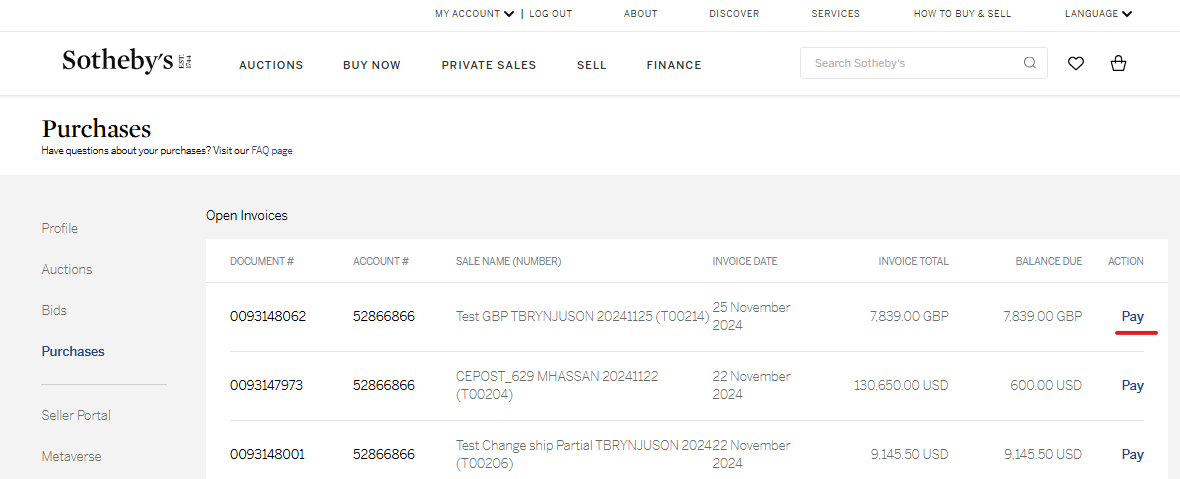The height and width of the screenshot is (479, 1180).
Task: Click the Purchases page heading
Action: 96,129
